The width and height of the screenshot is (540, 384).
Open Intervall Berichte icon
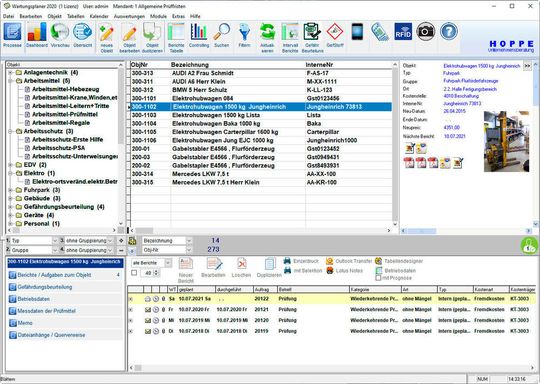click(x=290, y=37)
